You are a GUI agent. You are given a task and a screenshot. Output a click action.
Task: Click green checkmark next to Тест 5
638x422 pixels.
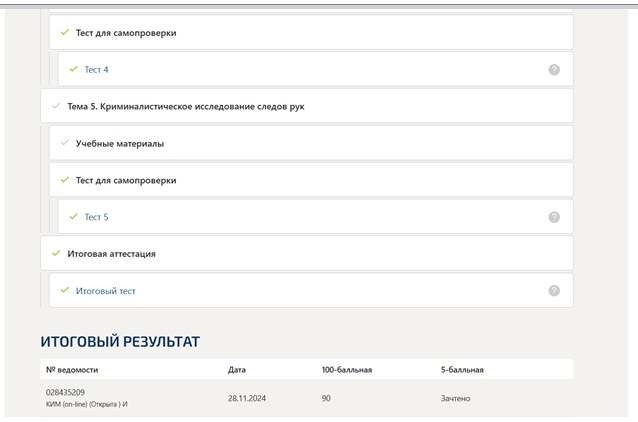click(73, 216)
